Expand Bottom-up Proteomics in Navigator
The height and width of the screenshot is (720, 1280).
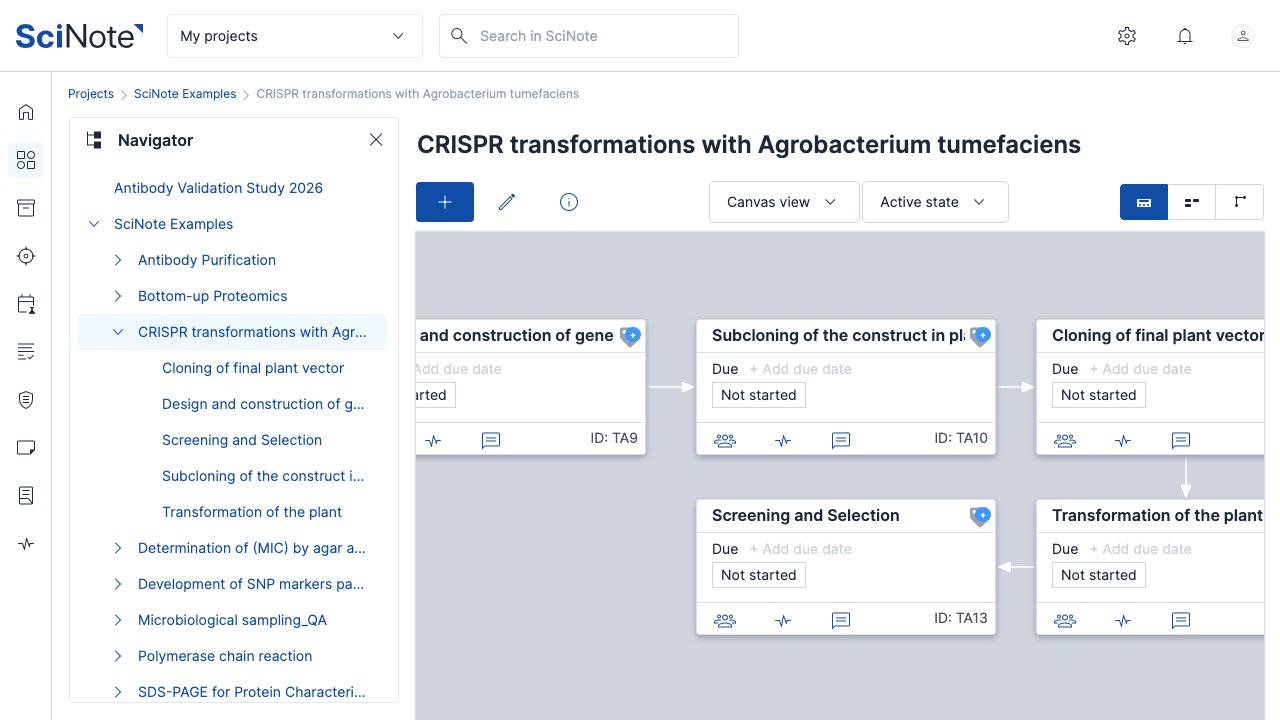[118, 296]
